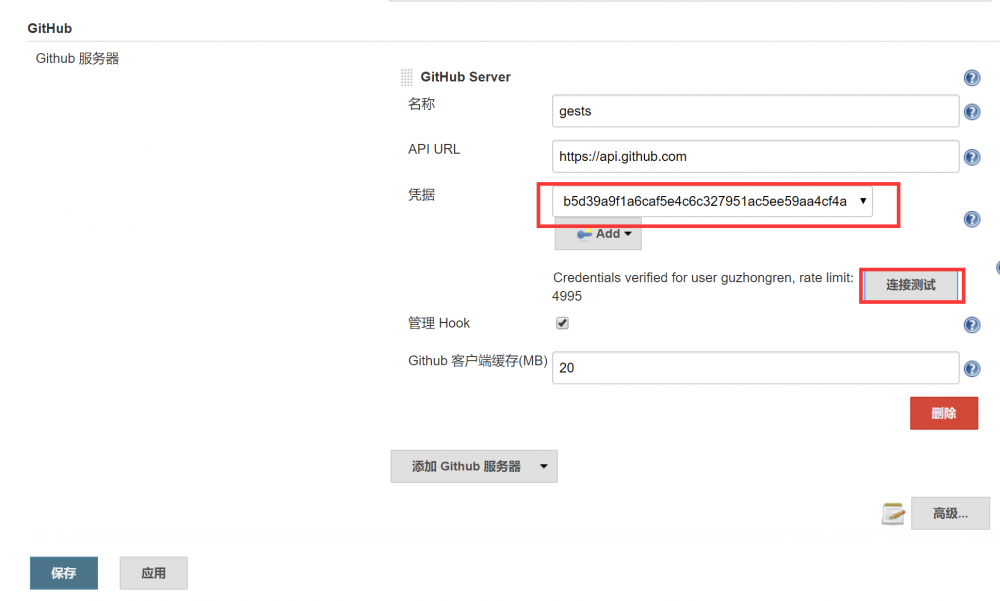
Task: Select the API URL input field
Action: click(755, 156)
